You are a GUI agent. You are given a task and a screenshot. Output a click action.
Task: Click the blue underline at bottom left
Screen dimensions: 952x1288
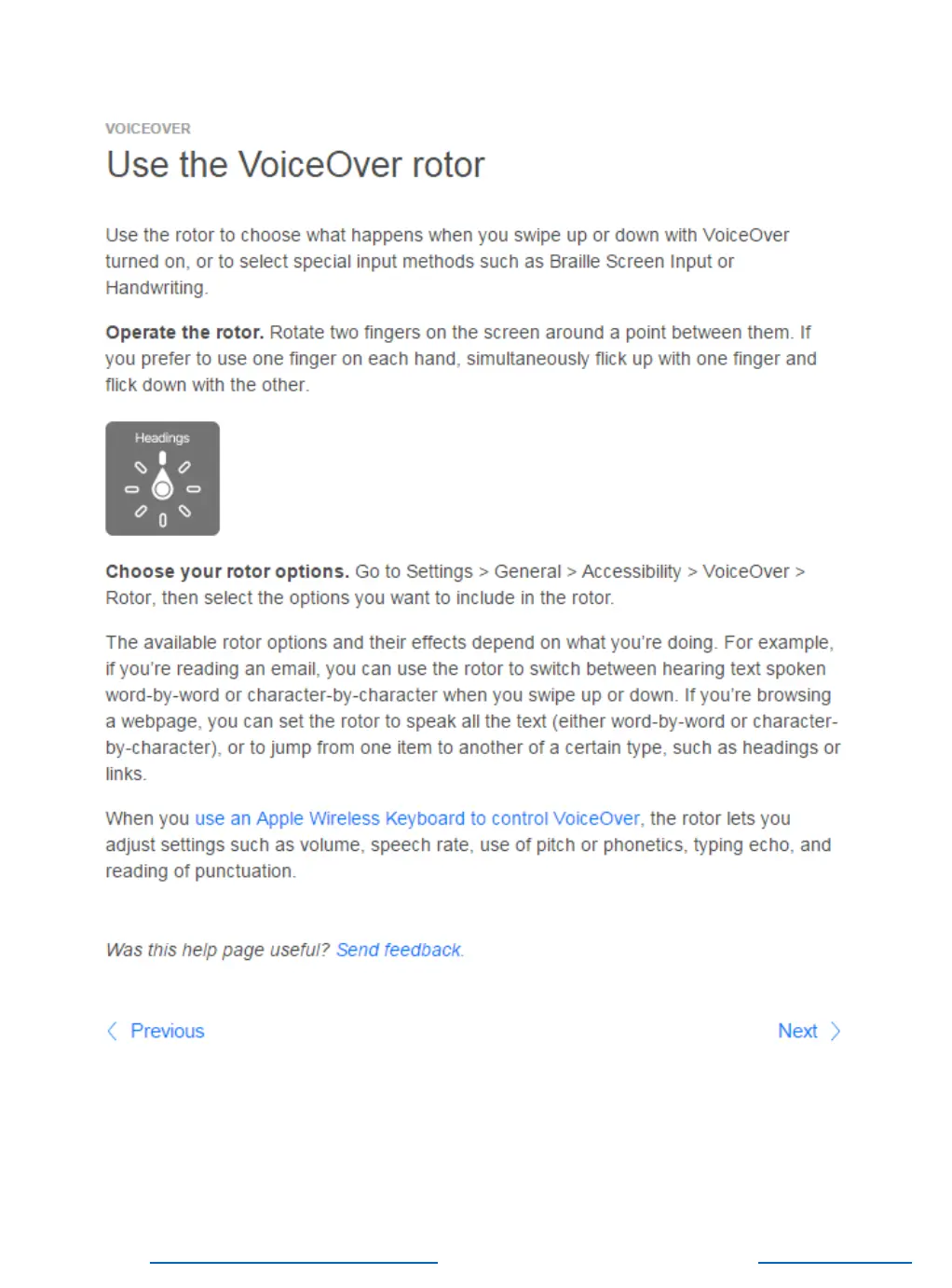(293, 1263)
